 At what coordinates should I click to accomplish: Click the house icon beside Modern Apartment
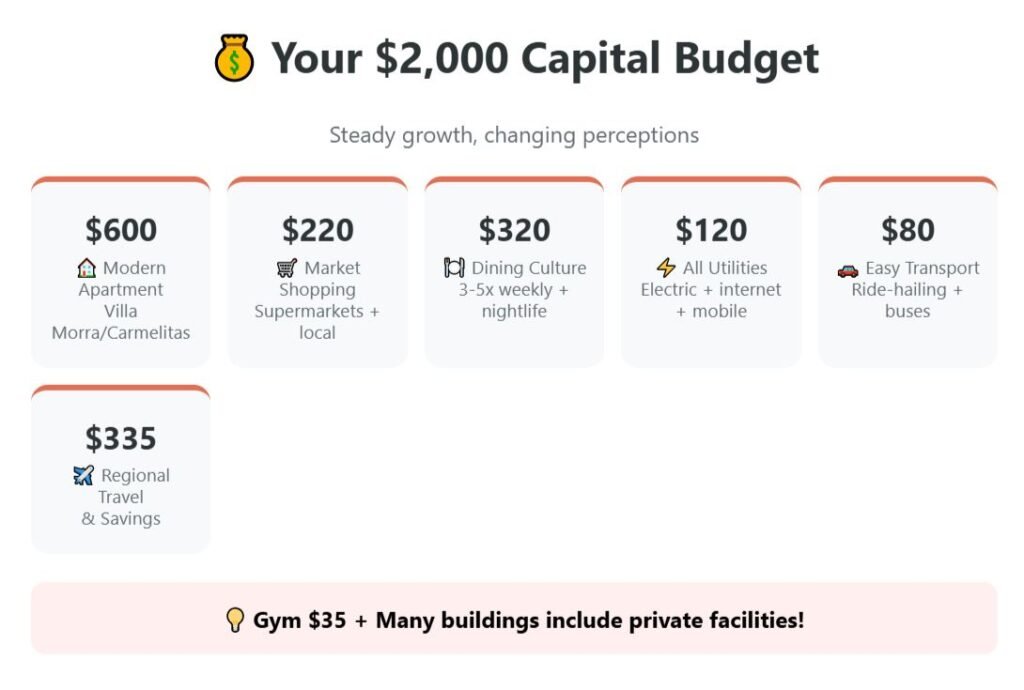(x=87, y=268)
